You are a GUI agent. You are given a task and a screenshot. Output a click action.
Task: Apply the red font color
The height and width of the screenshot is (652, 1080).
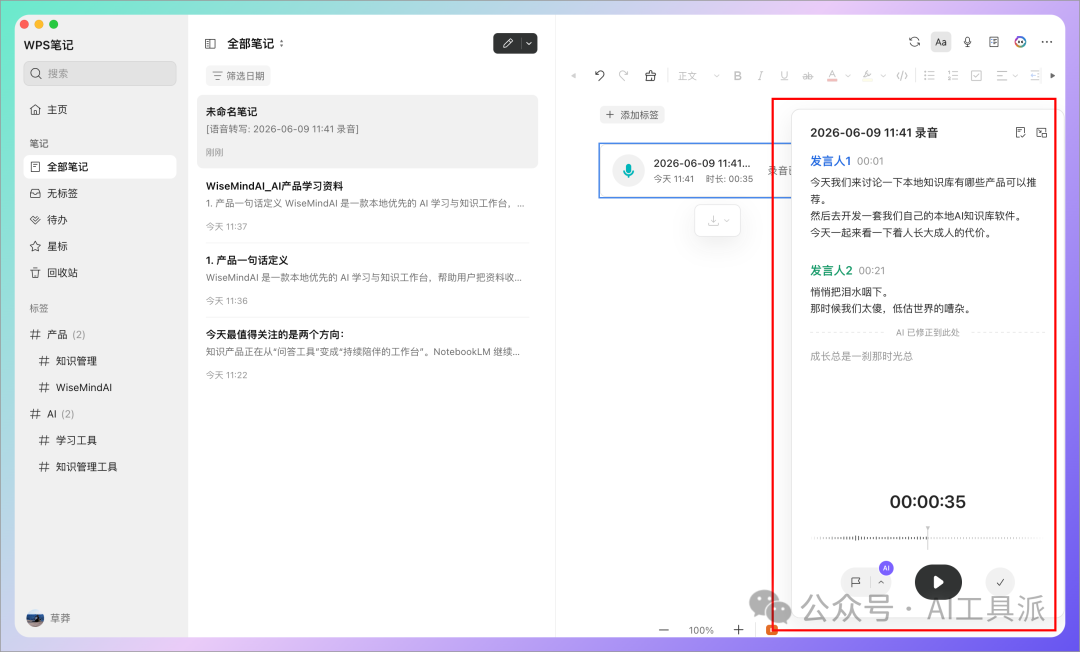pos(832,76)
